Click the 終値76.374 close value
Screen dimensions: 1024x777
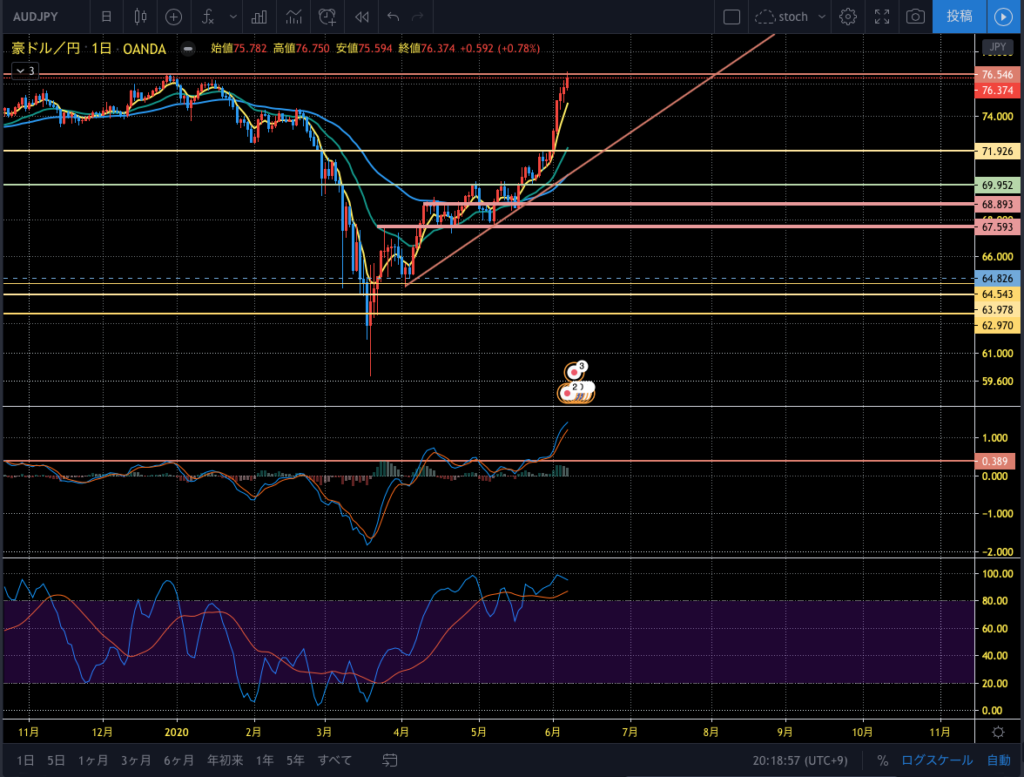tap(426, 48)
